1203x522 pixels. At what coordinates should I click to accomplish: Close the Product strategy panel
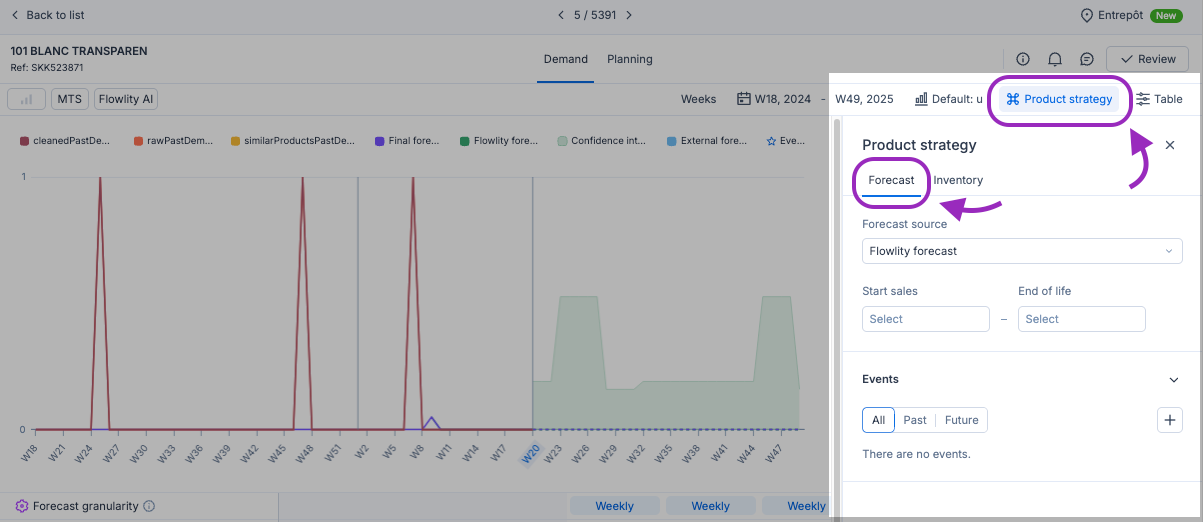1170,145
